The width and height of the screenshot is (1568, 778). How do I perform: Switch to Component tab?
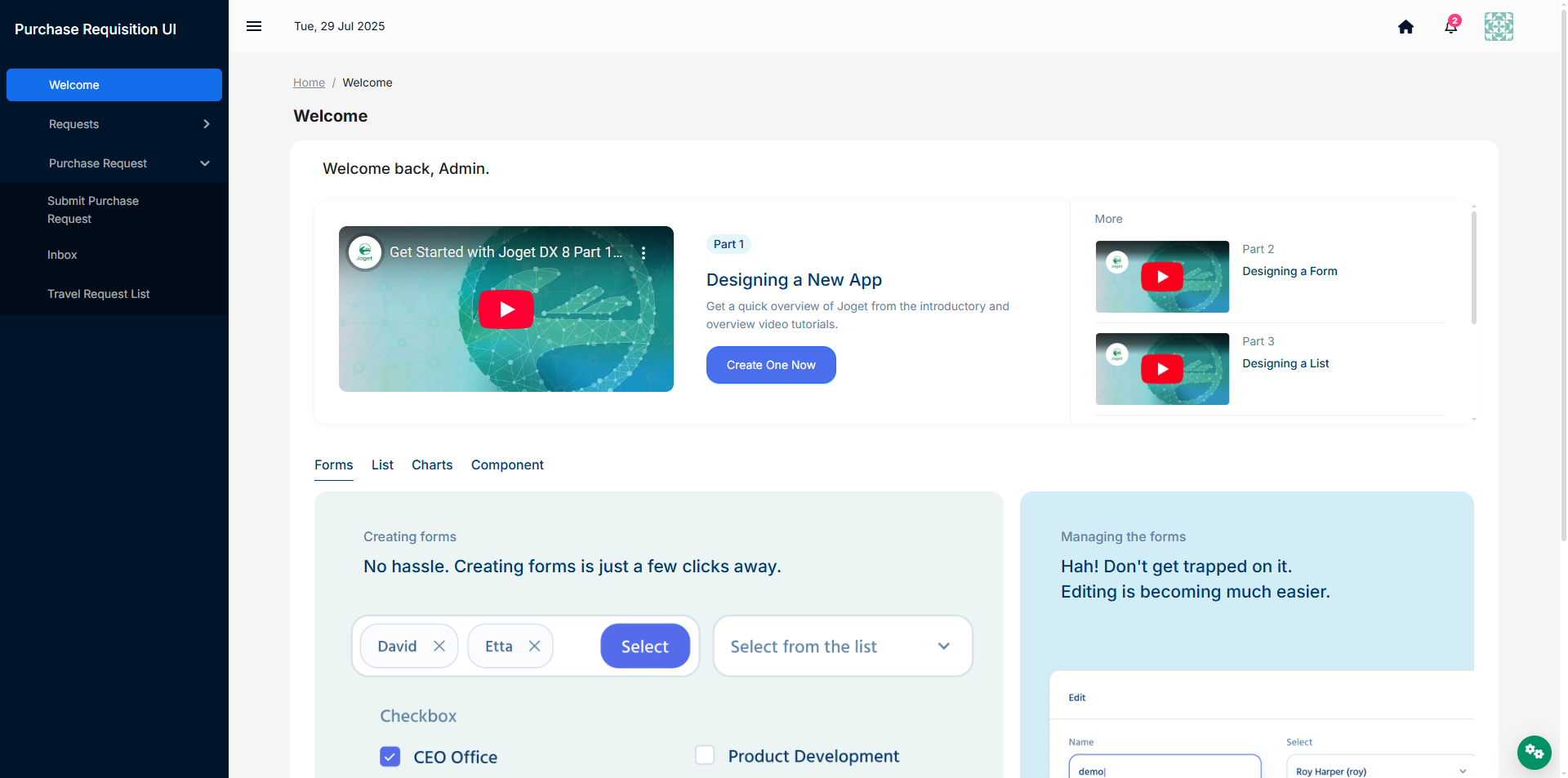pyautogui.click(x=507, y=465)
